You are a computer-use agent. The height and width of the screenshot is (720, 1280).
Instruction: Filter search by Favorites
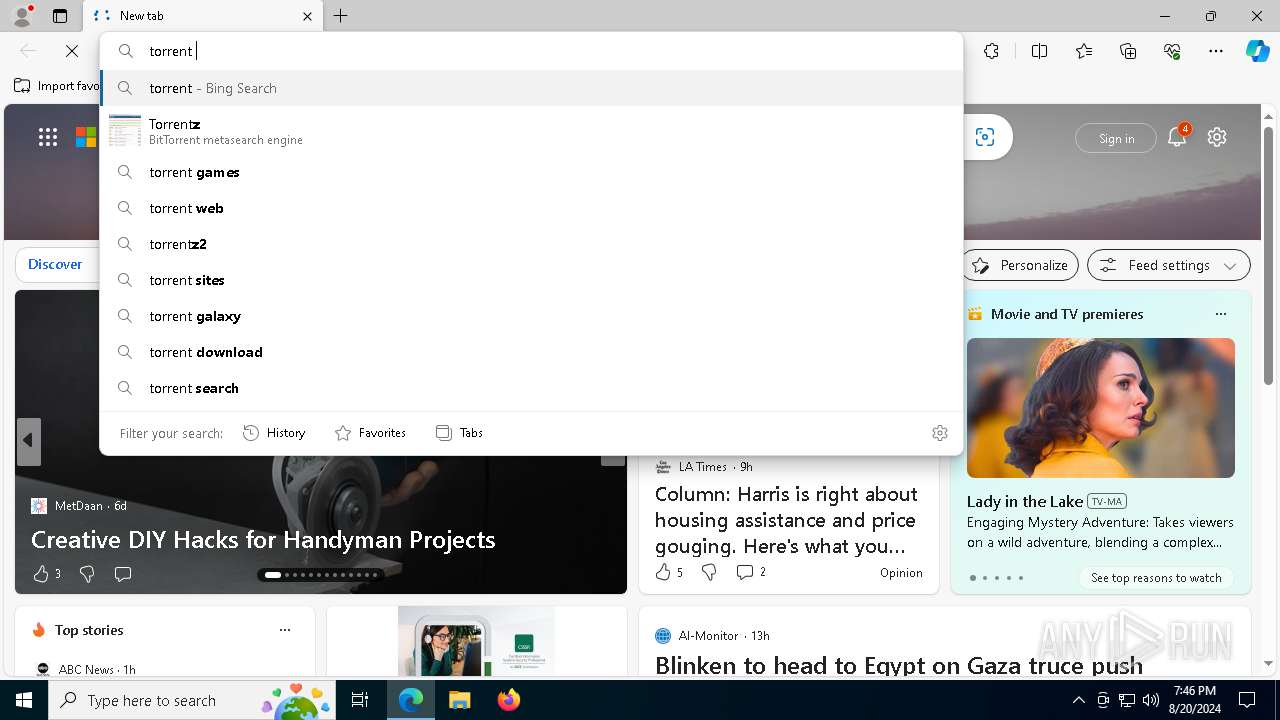[370, 433]
